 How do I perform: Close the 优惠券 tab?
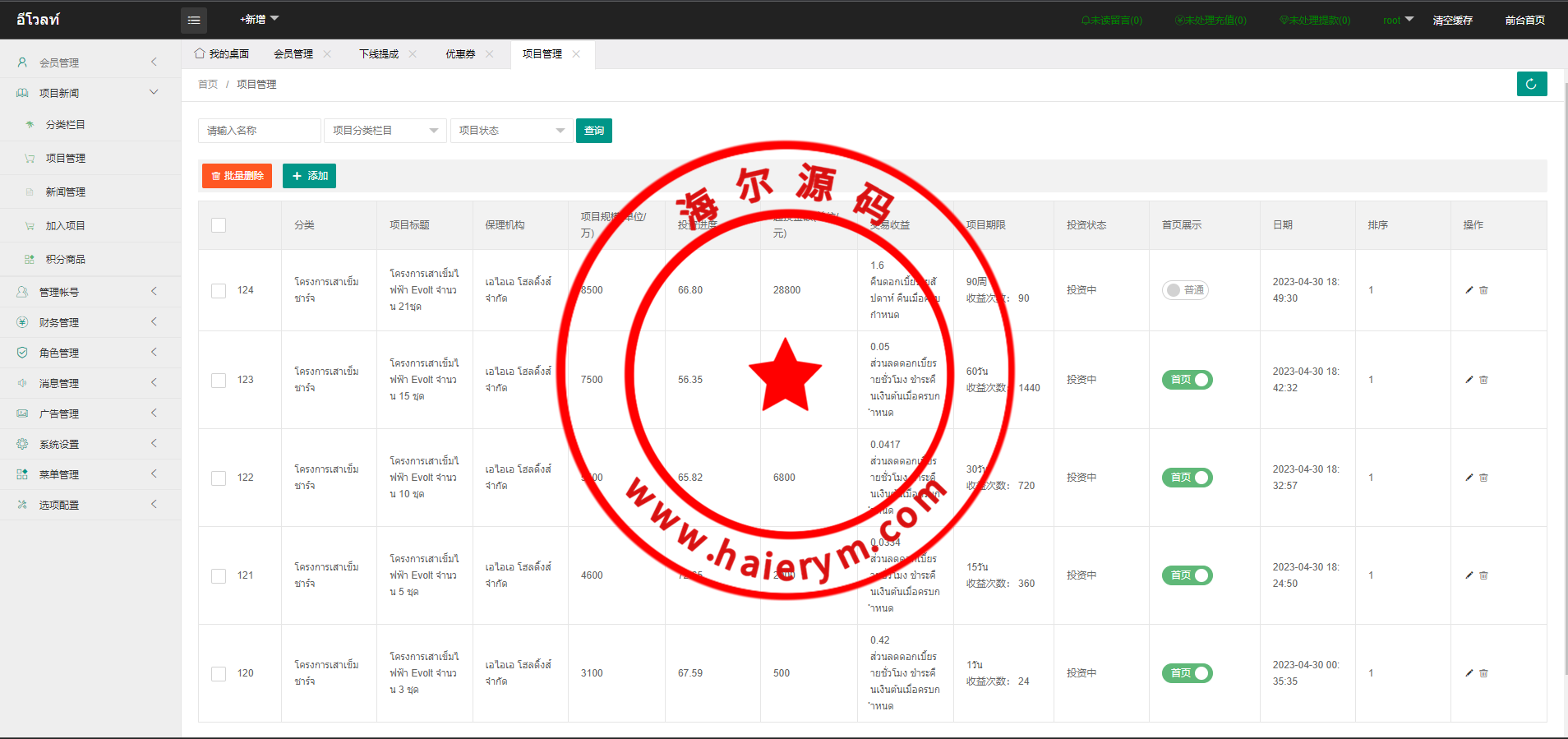[x=490, y=54]
